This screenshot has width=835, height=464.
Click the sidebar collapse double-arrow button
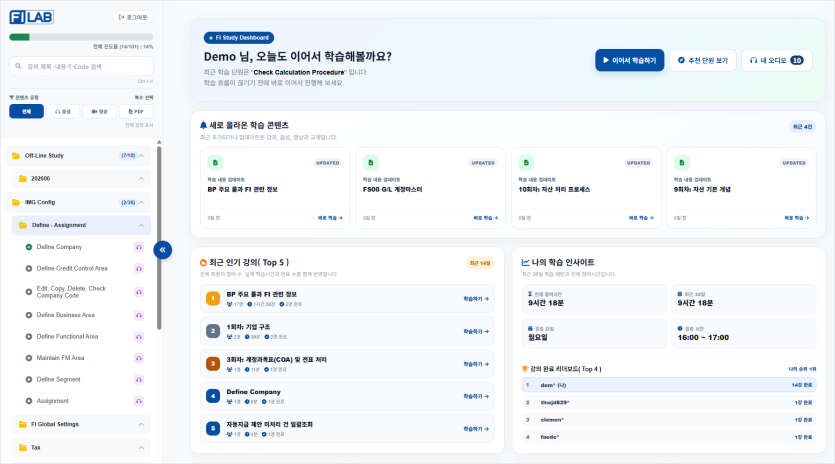pyautogui.click(x=162, y=249)
